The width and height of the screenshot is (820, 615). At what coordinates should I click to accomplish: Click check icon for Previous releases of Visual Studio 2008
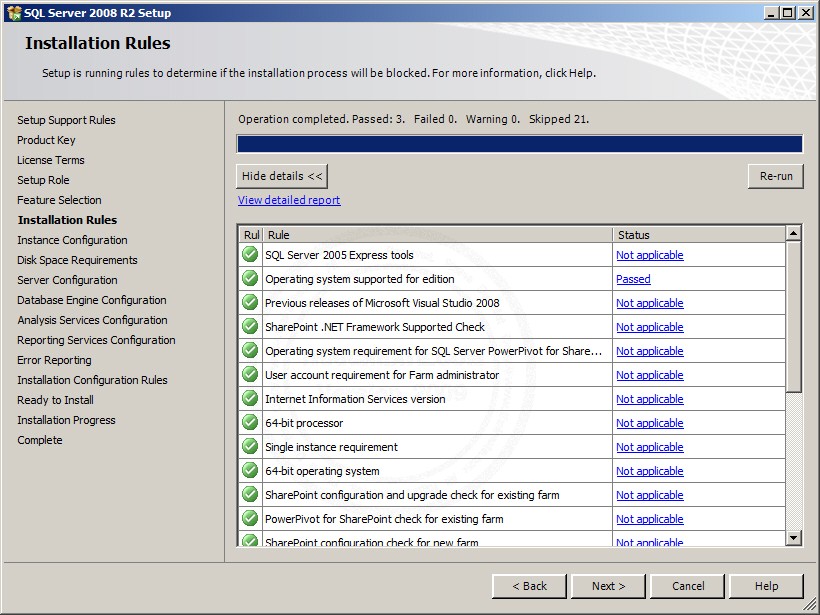(250, 303)
